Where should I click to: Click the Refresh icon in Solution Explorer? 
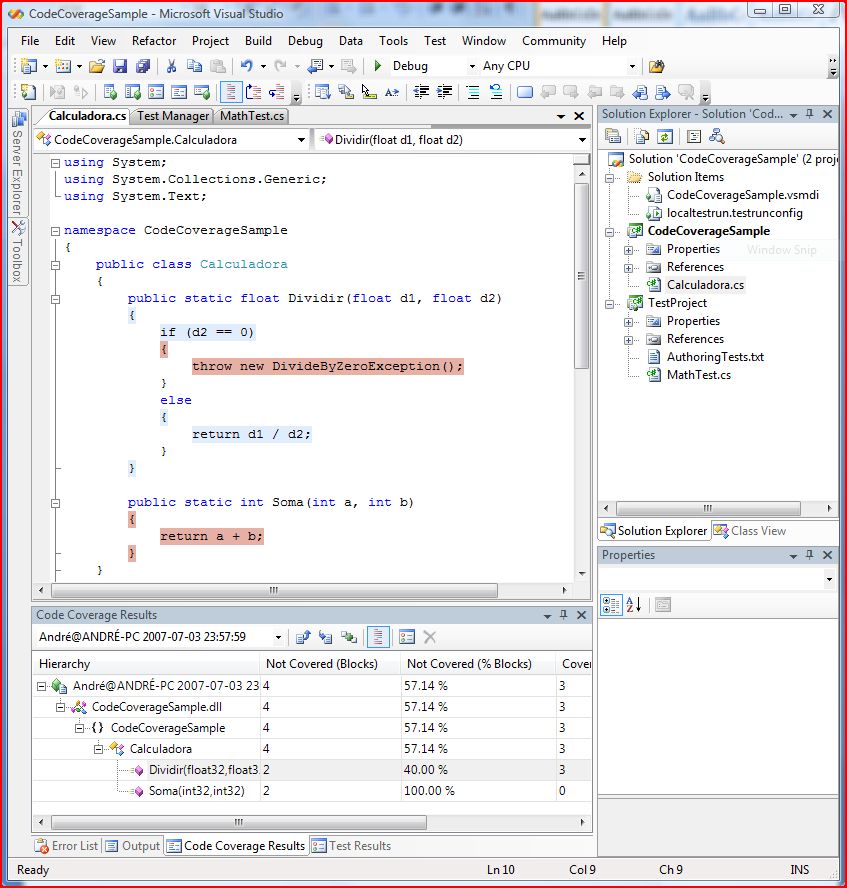(665, 136)
